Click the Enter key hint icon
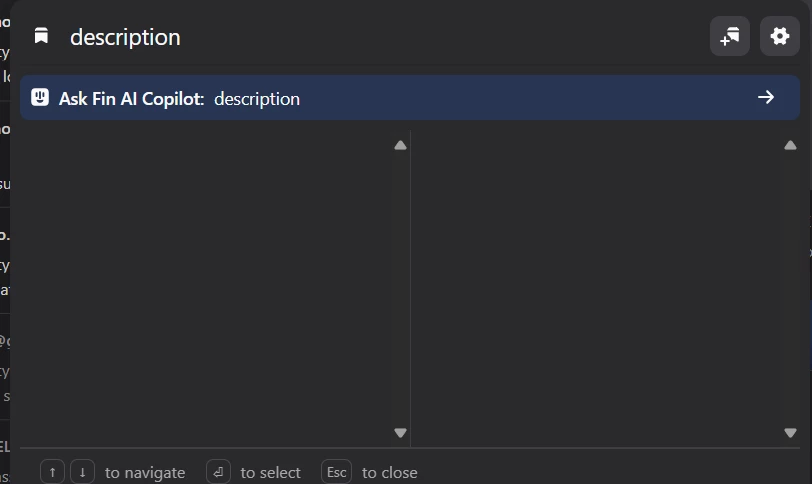Screen dimensions: 812x484 coord(218,472)
